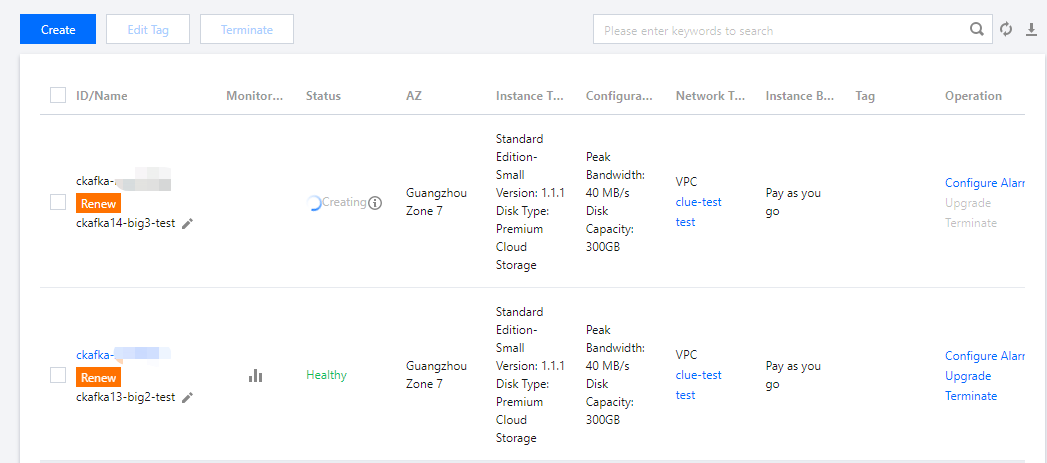
Task: Click Renew badge on ckafka14-big3-test
Action: [x=98, y=204]
